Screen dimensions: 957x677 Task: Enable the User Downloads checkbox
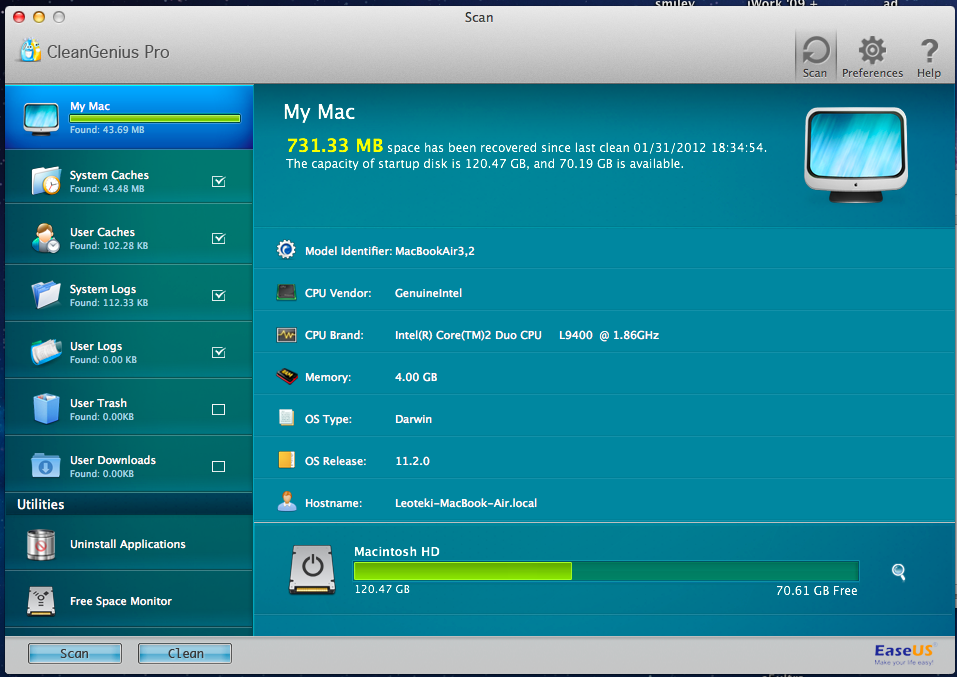click(219, 466)
